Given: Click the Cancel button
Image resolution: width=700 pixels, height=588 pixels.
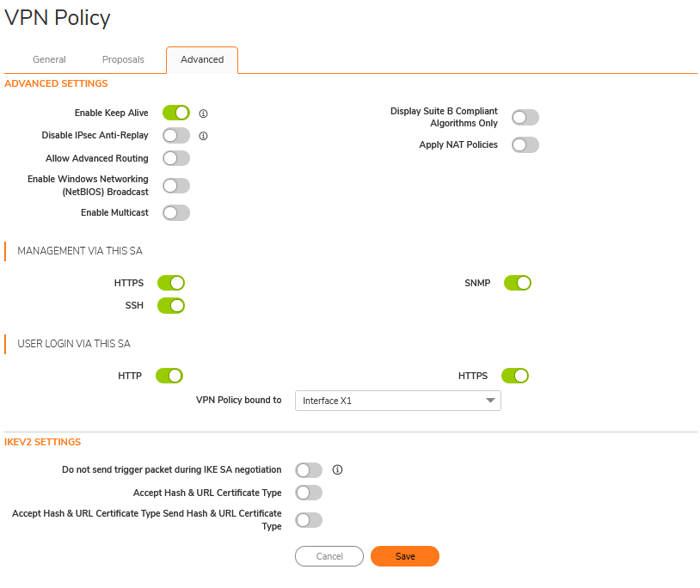Looking at the screenshot, I should tap(329, 556).
